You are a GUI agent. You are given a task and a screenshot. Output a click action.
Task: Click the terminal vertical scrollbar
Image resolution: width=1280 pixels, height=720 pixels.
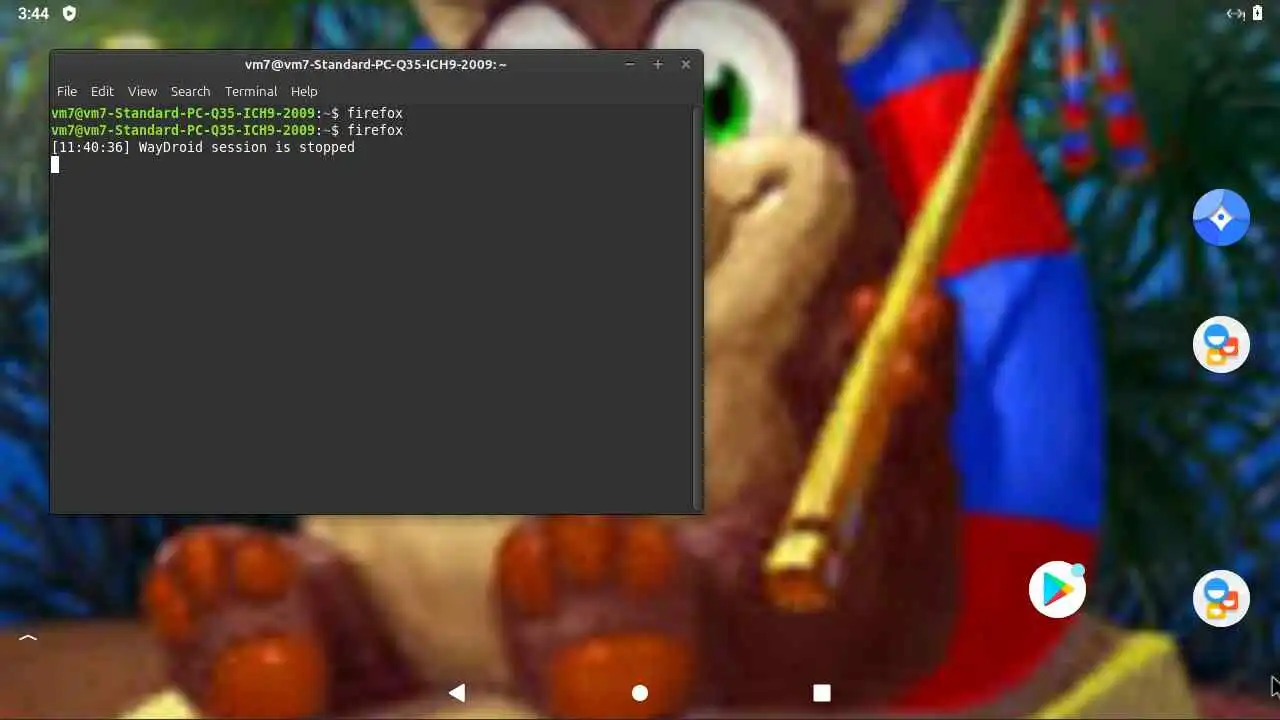tap(696, 308)
